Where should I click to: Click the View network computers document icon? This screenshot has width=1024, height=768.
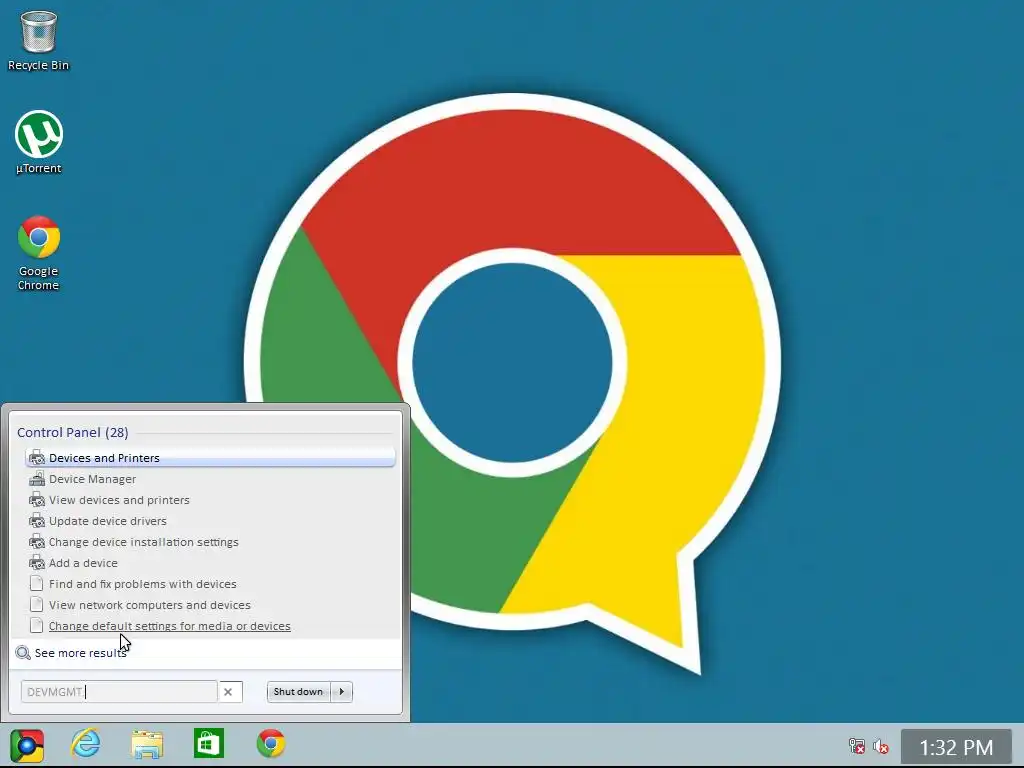pyautogui.click(x=37, y=605)
